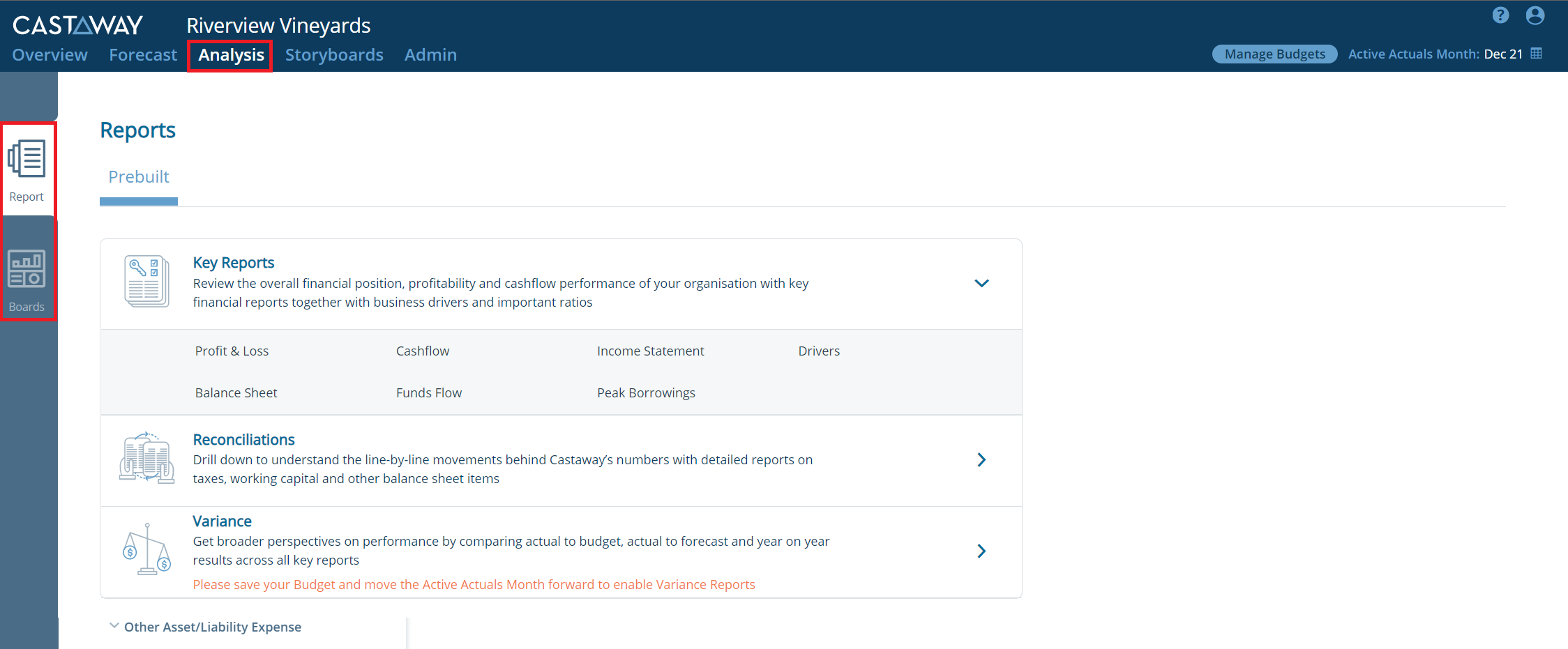Select the Prebuilt reports tab
The height and width of the screenshot is (649, 1568).
coord(139,177)
